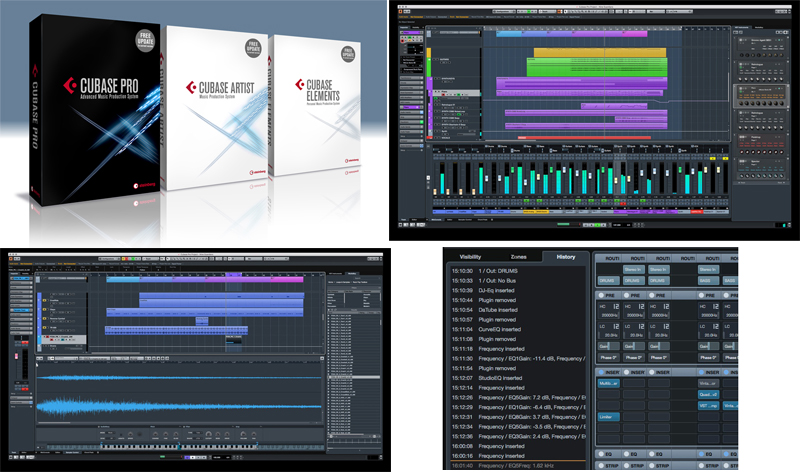Toggle EQ on the channel with Quad insert
Image resolution: width=800 pixels, height=476 pixels.
pos(702,454)
